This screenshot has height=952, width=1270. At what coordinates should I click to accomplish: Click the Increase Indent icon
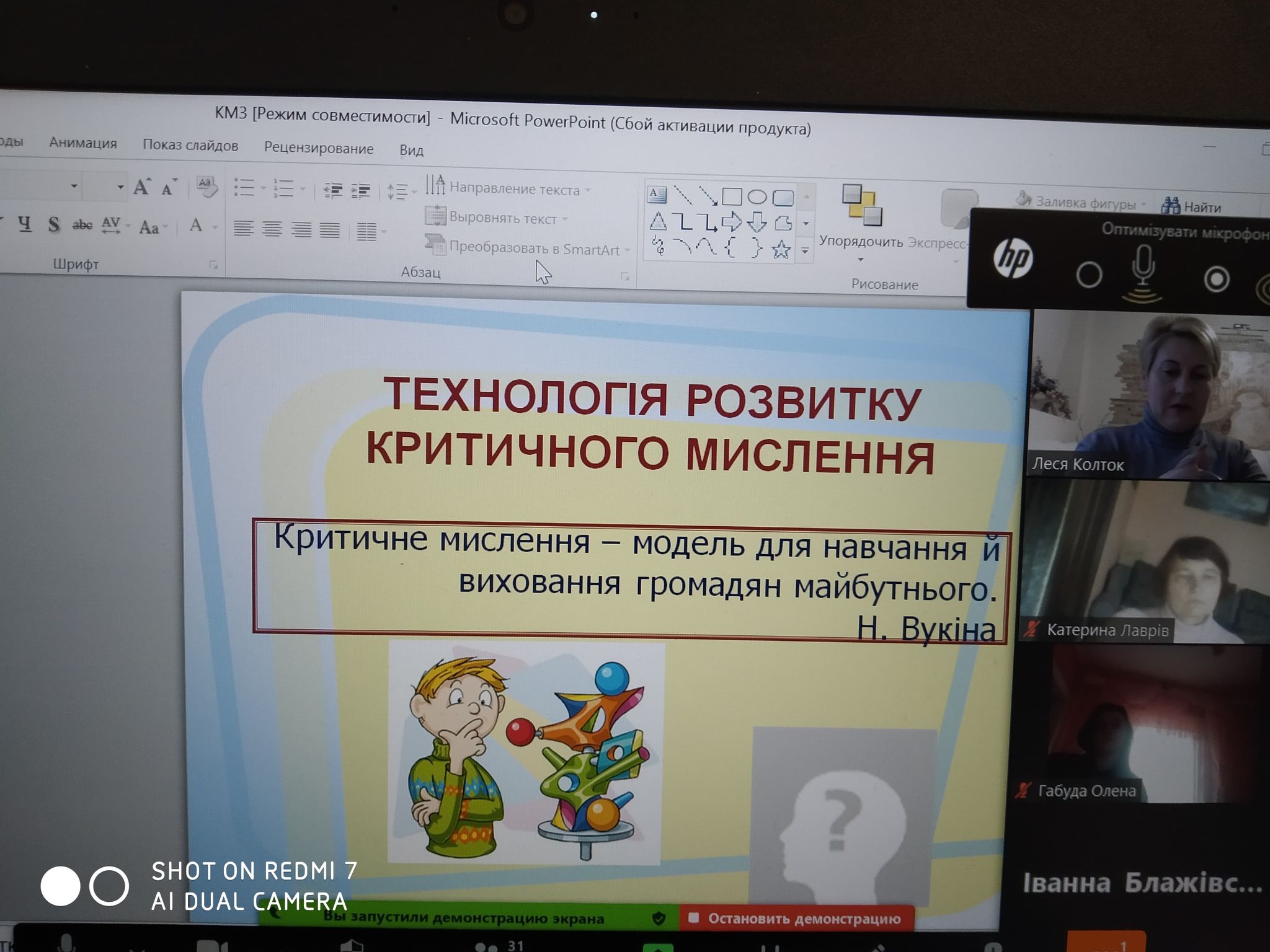point(360,190)
